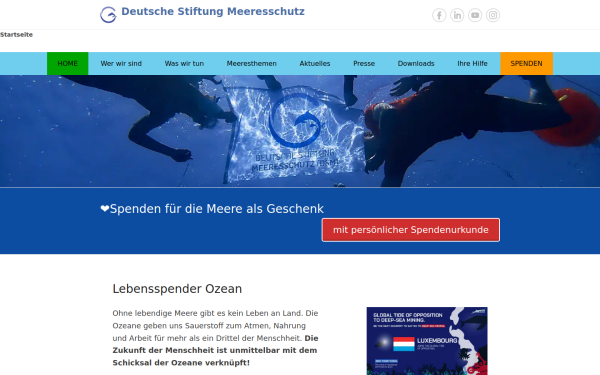Screen dimensions: 600x375
Task: Click the orange SPENDEN button
Action: [526, 64]
